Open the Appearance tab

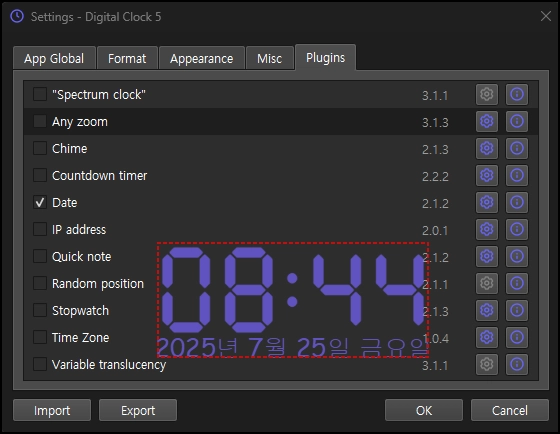point(202,58)
